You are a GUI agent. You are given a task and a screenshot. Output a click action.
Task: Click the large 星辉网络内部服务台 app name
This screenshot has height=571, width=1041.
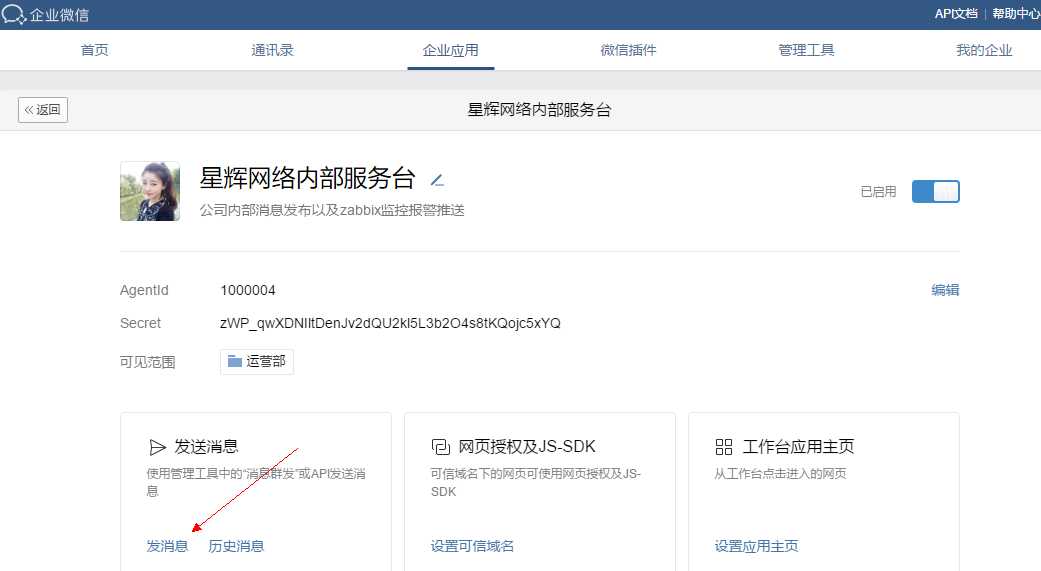pos(307,178)
